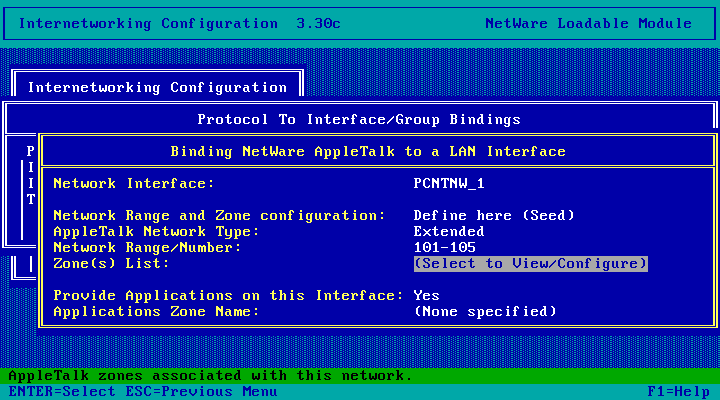Open the Zone(s) List '(Select to View/Configure)' field
Image resolution: width=720 pixels, height=400 pixels.
pyautogui.click(x=530, y=264)
